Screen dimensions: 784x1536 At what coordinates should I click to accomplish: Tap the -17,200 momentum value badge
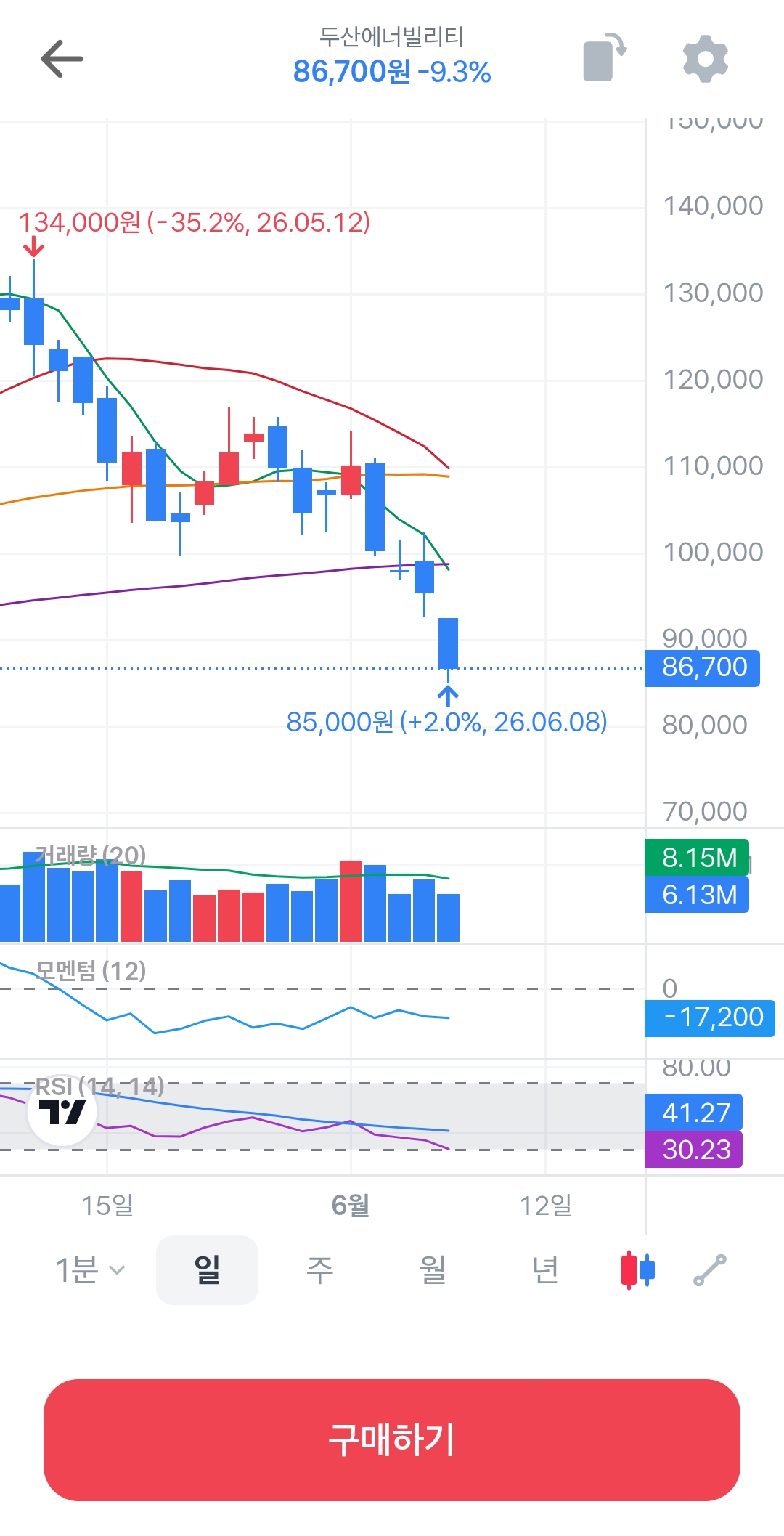[710, 1017]
